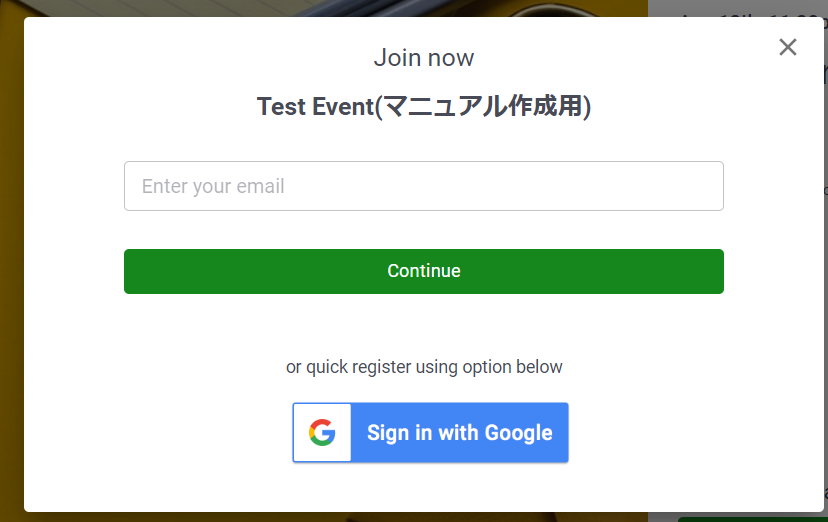Click empty space between Continue and quick register
Viewport: 828px width, 522px height.
point(424,325)
